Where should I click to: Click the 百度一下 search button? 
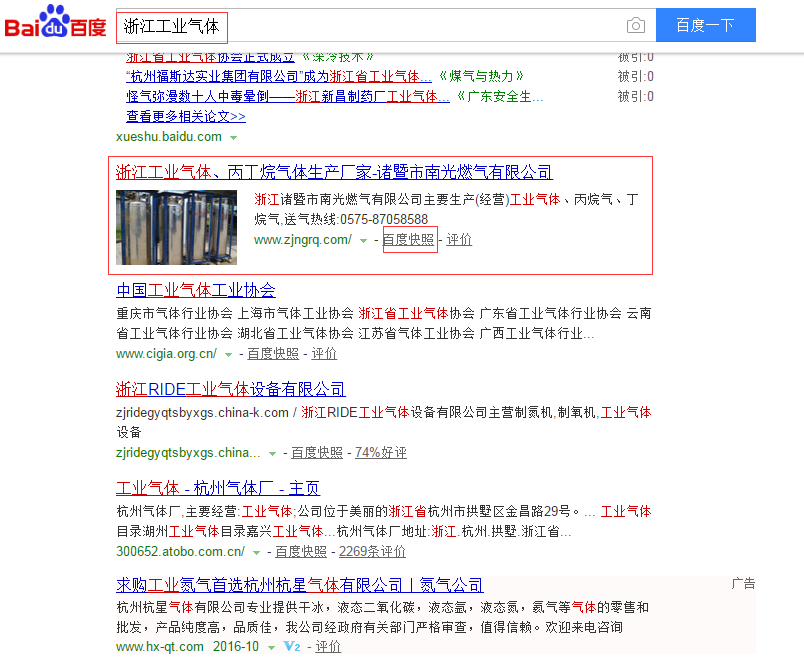click(x=705, y=26)
